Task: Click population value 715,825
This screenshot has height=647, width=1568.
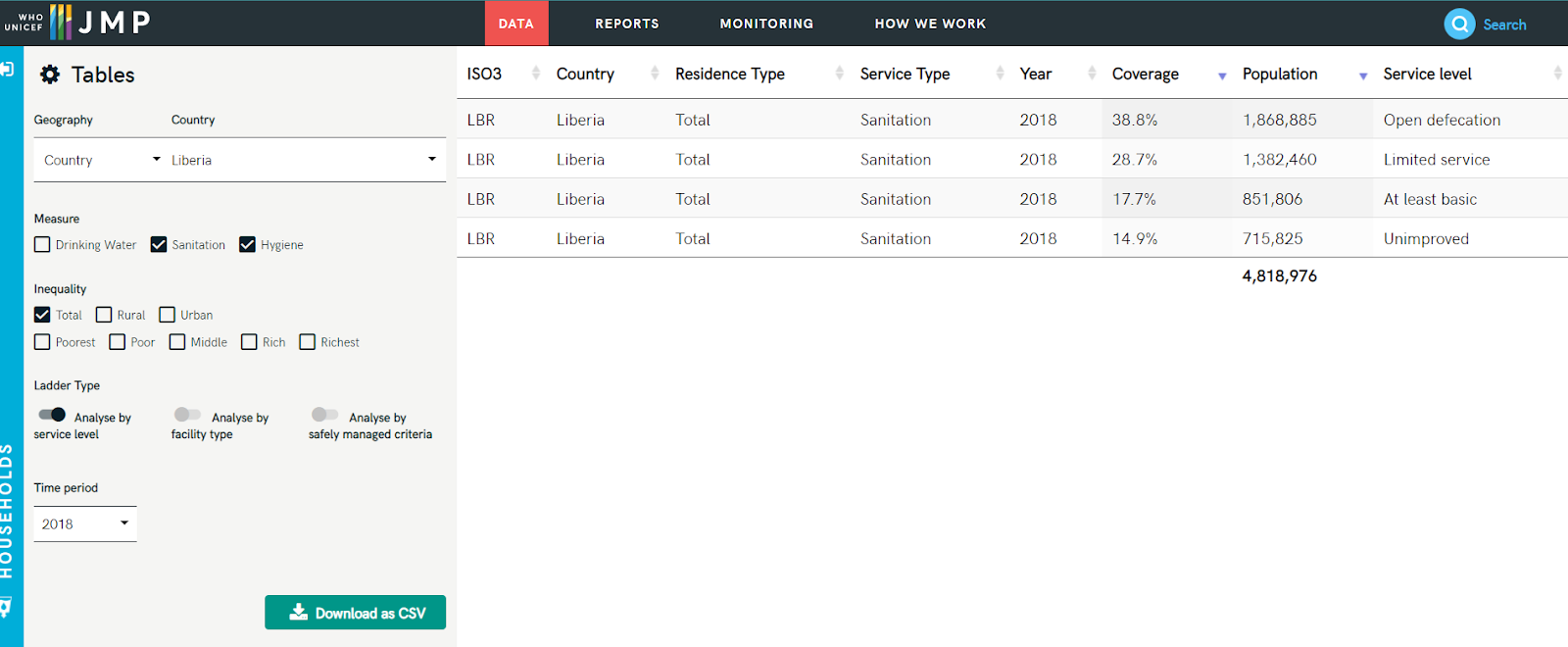Action: (x=1273, y=238)
